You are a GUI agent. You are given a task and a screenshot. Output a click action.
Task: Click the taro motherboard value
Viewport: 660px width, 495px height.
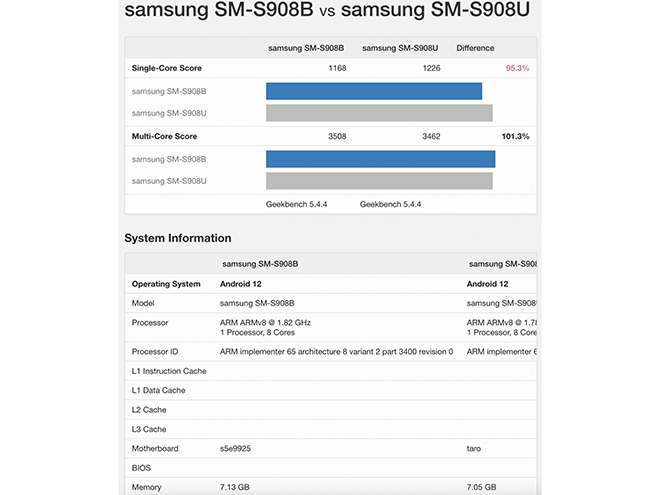click(476, 449)
